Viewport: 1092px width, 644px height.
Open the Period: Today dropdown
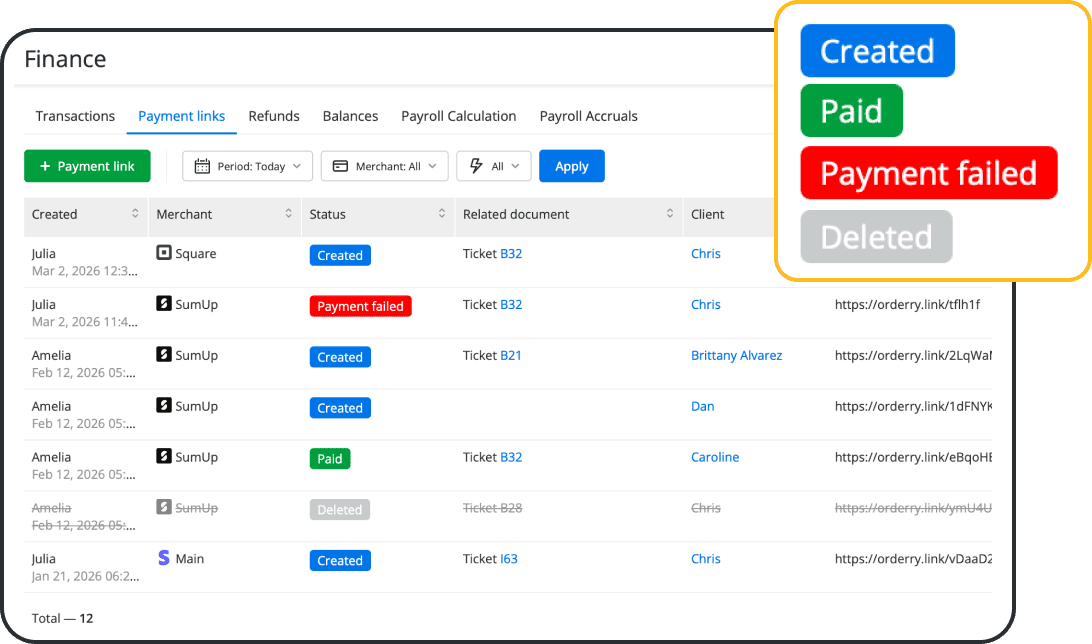tap(247, 166)
